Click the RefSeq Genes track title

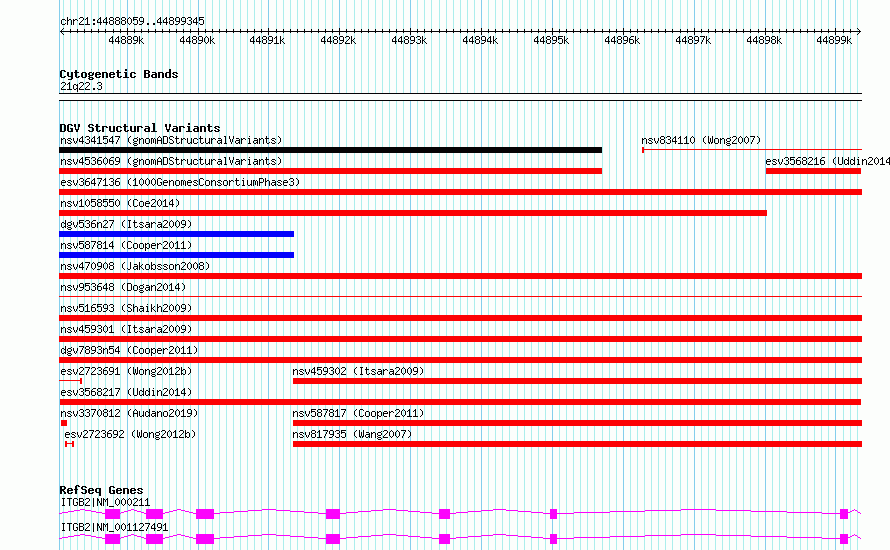click(101, 490)
